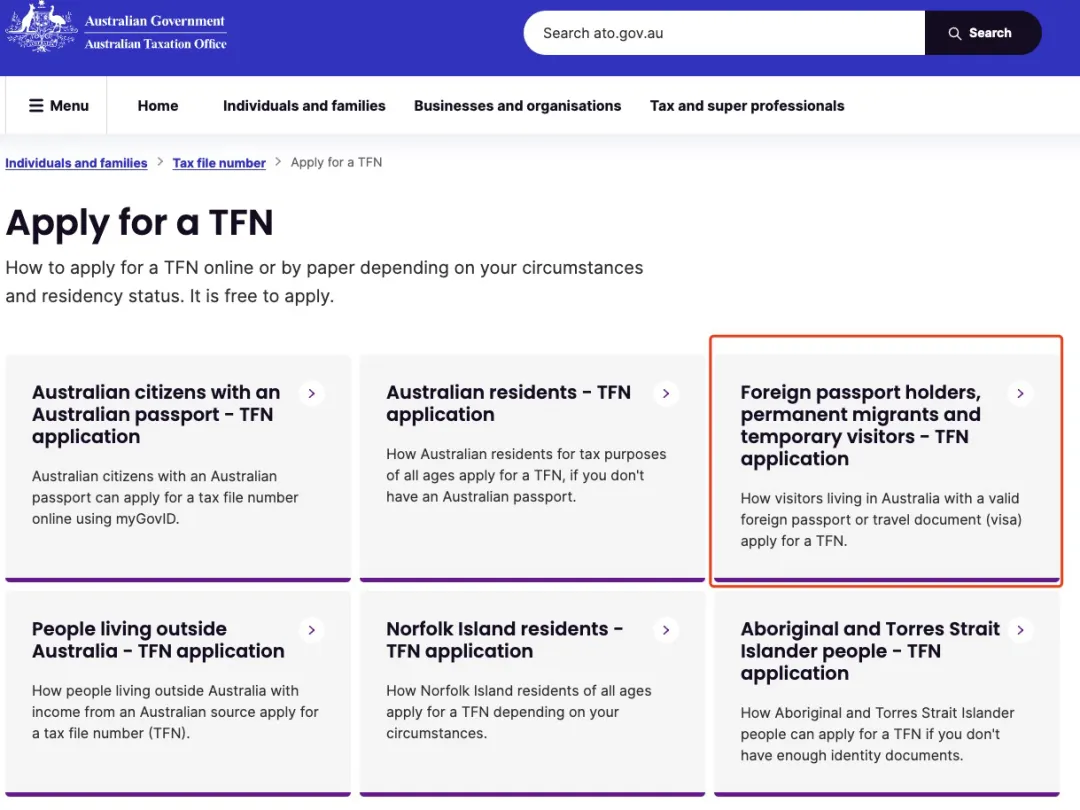Click the Individuals and families breadcrumb link
Image resolution: width=1080 pixels, height=810 pixels.
tap(76, 163)
